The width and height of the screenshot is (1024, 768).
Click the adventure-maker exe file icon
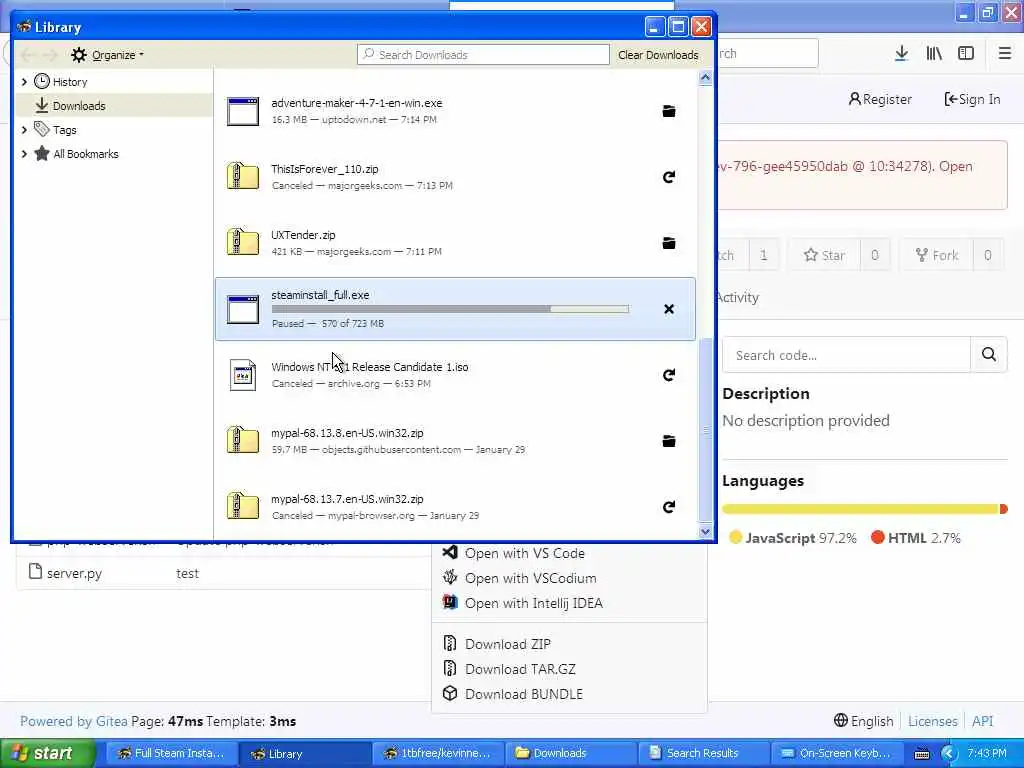click(x=243, y=111)
